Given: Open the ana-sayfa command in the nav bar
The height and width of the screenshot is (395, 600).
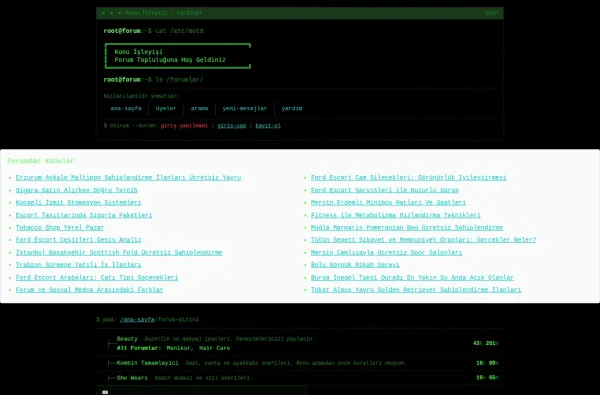Looking at the screenshot, I should [126, 108].
